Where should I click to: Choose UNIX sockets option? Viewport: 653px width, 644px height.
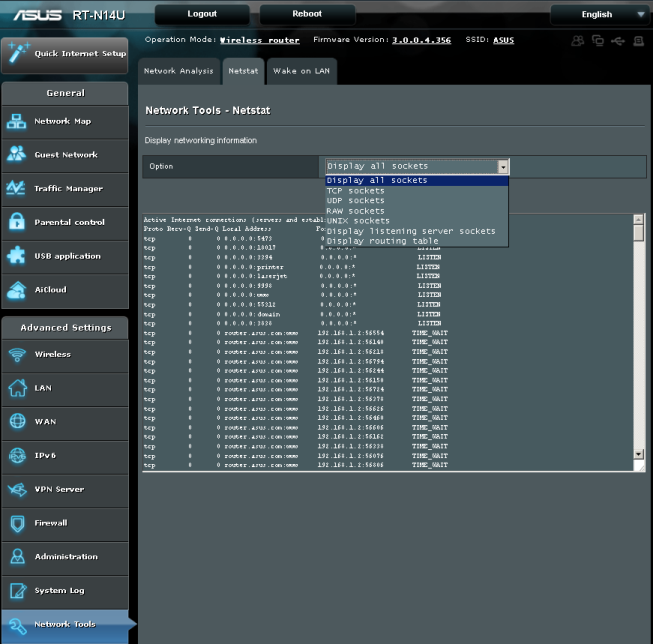pyautogui.click(x=416, y=221)
